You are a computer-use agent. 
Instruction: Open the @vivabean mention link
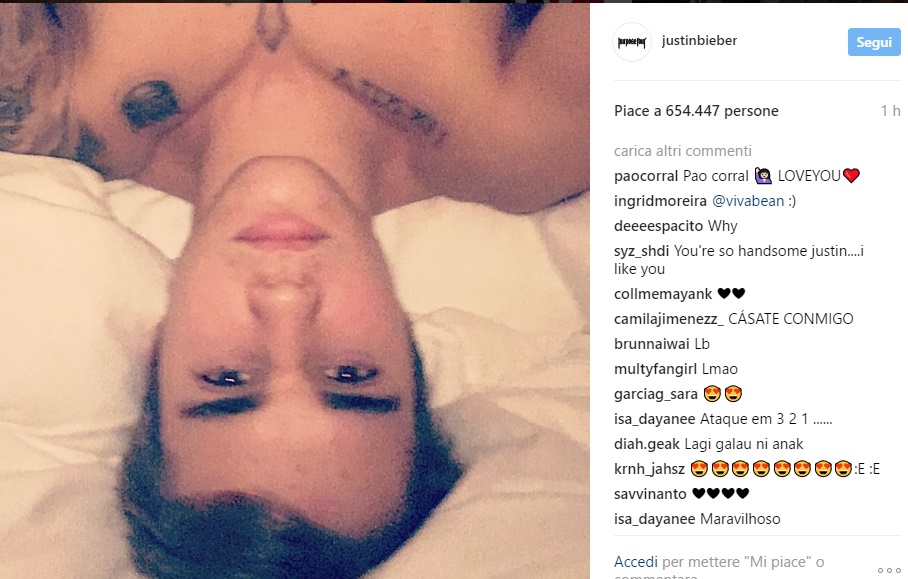(x=748, y=201)
